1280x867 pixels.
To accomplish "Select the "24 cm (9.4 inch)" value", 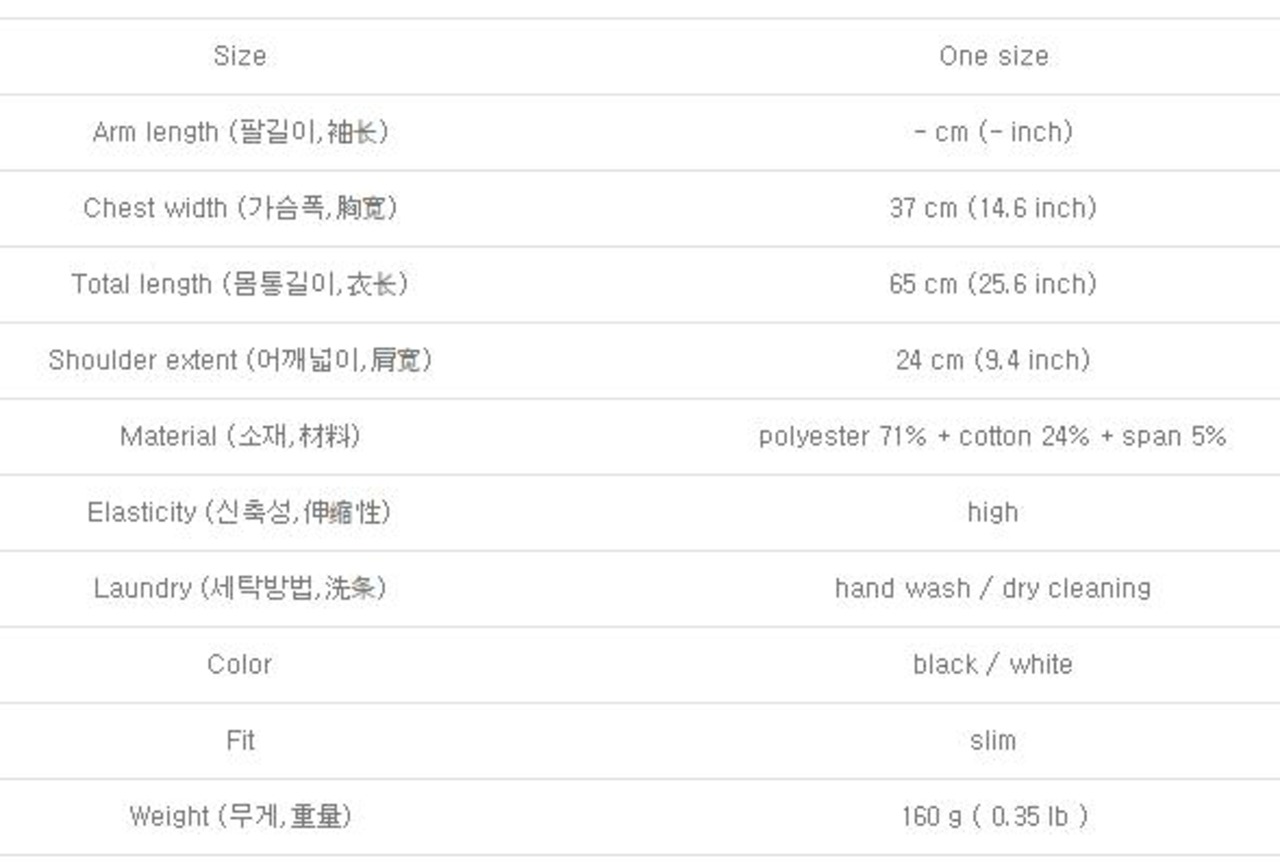I will point(993,360).
